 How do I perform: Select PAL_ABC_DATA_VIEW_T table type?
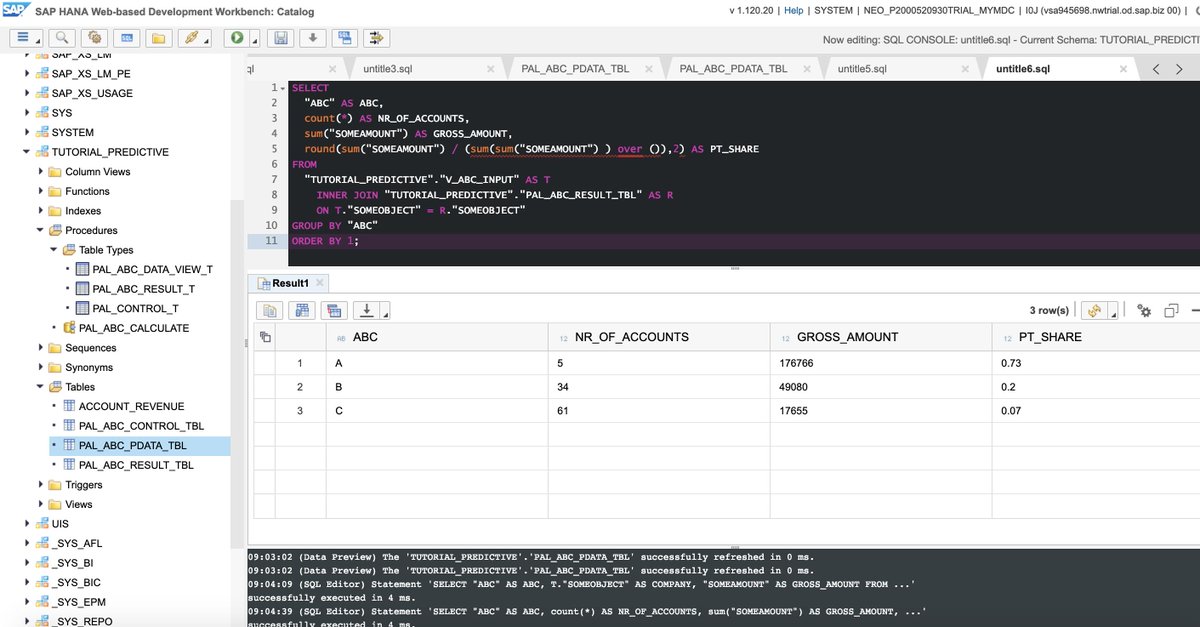(152, 270)
